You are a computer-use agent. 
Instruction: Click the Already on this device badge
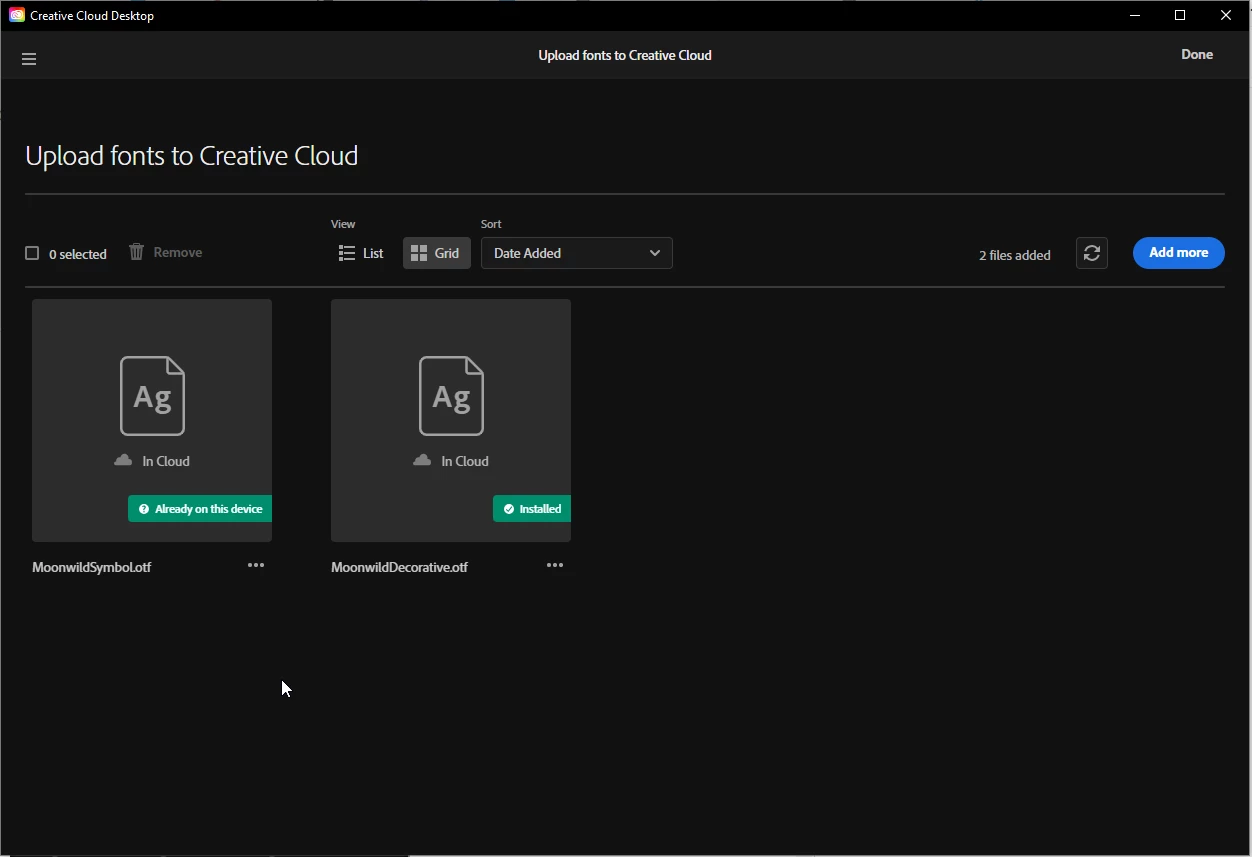coord(200,509)
